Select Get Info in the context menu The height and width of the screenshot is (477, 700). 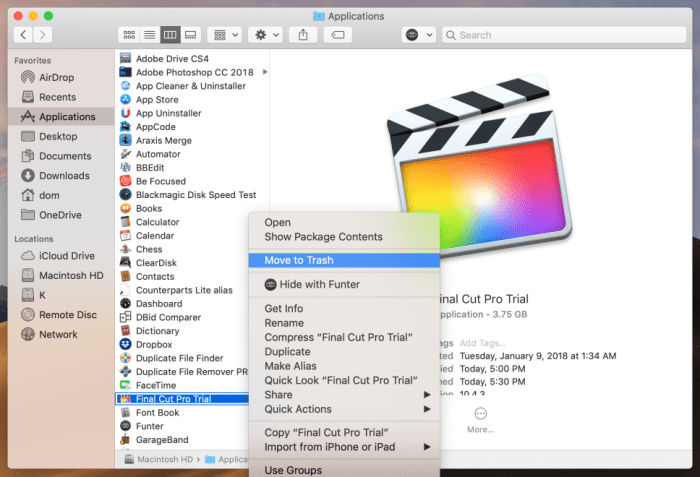284,309
